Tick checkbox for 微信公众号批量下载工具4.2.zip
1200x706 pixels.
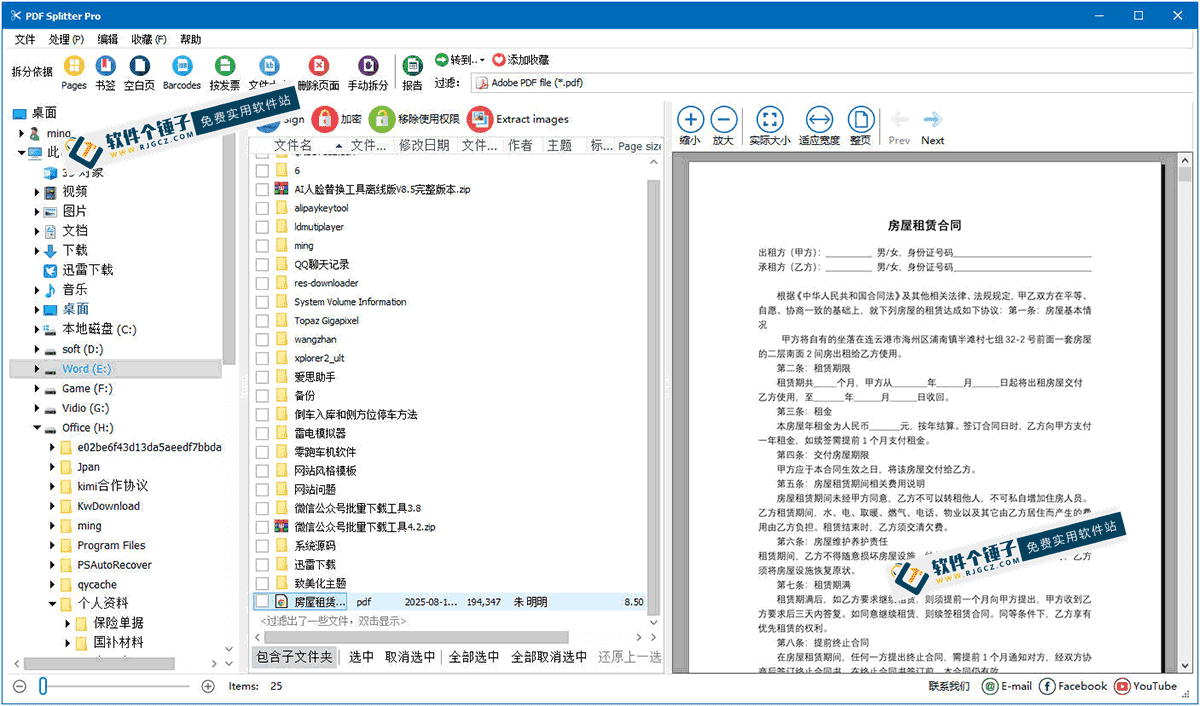point(262,526)
